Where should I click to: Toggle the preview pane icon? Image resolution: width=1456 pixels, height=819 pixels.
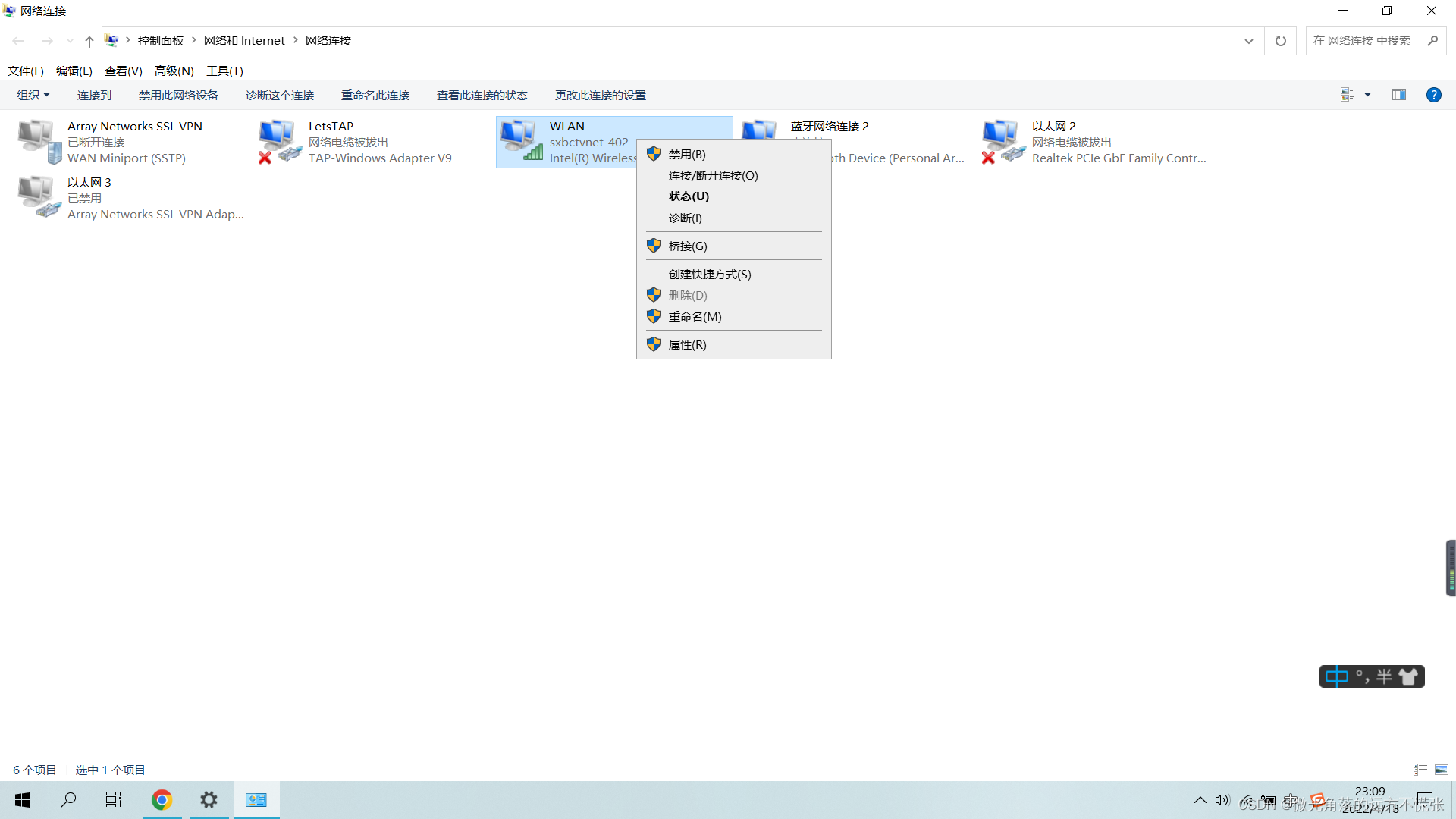click(x=1399, y=95)
